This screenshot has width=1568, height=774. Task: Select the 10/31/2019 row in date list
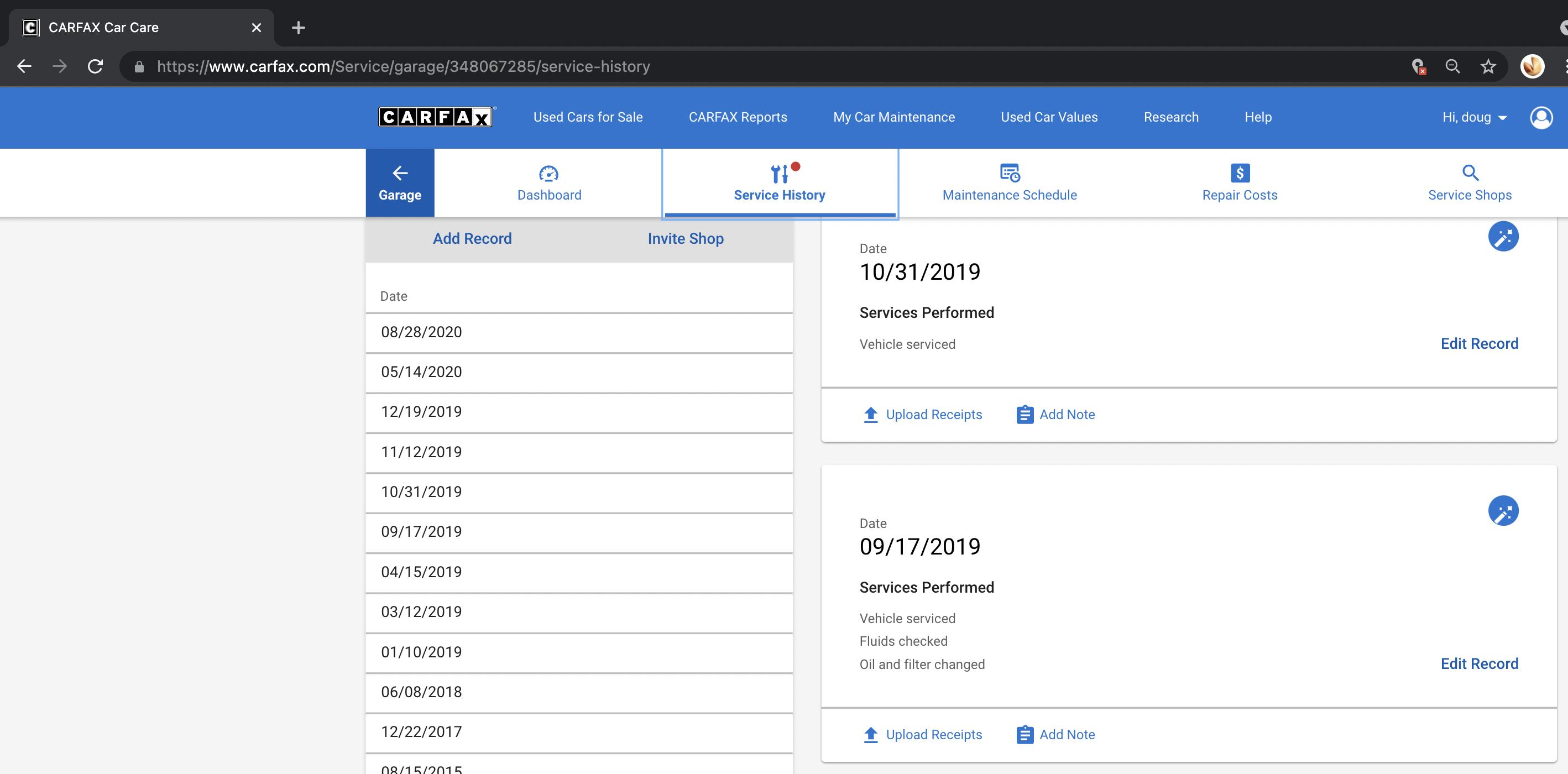pos(579,491)
